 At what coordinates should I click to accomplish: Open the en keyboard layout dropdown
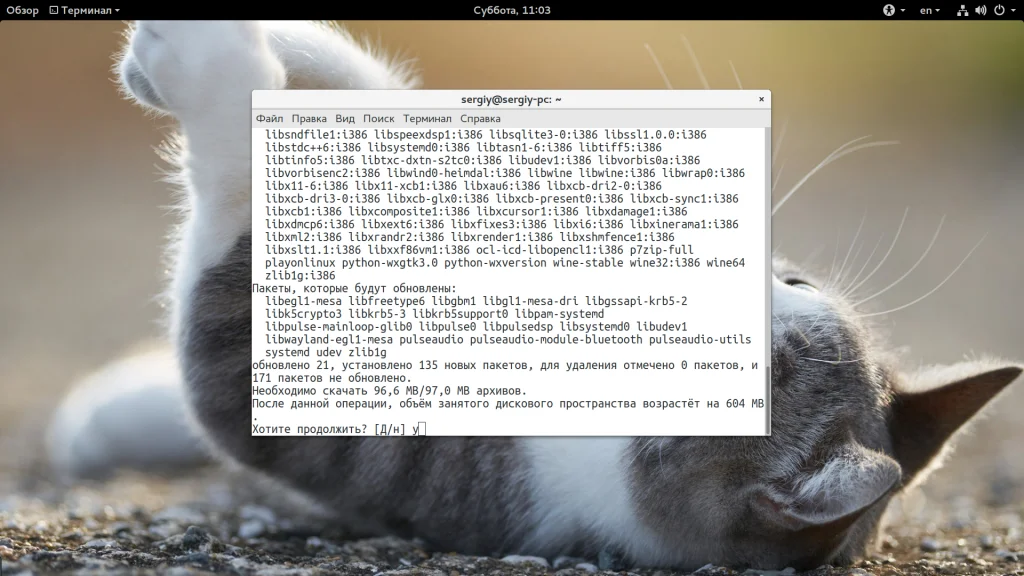pyautogui.click(x=929, y=10)
